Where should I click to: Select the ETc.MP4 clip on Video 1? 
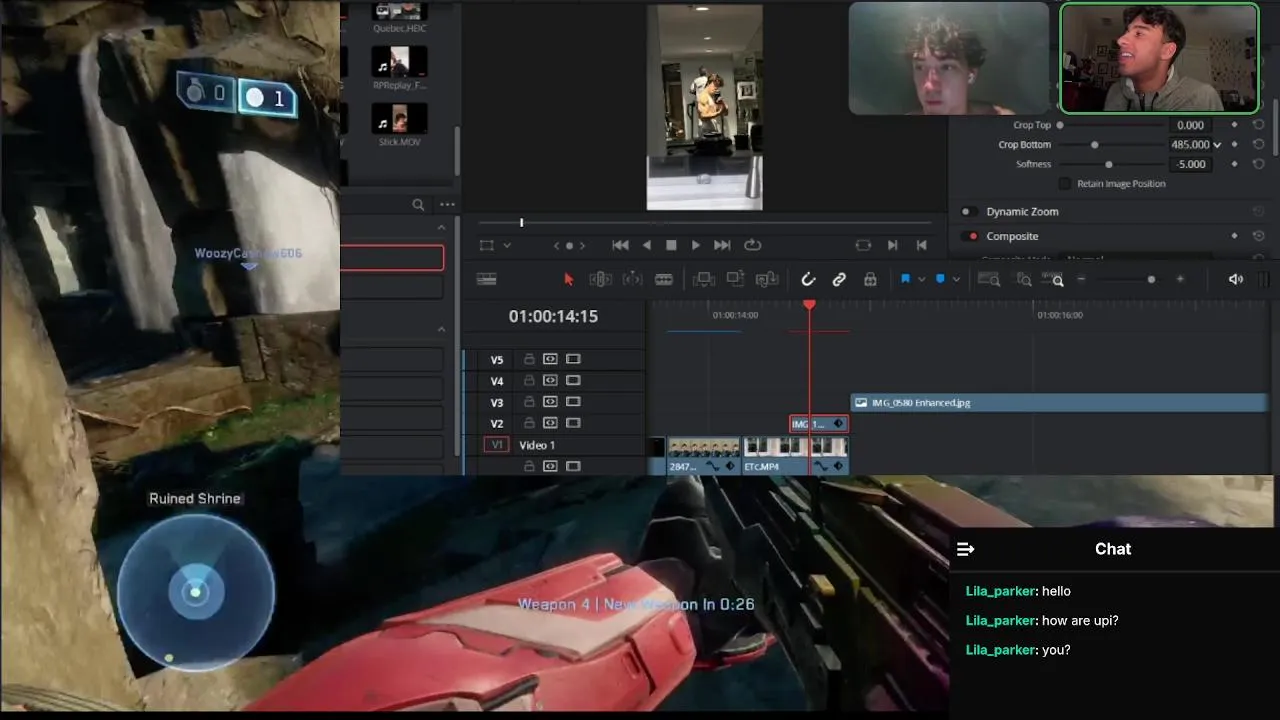[x=794, y=455]
